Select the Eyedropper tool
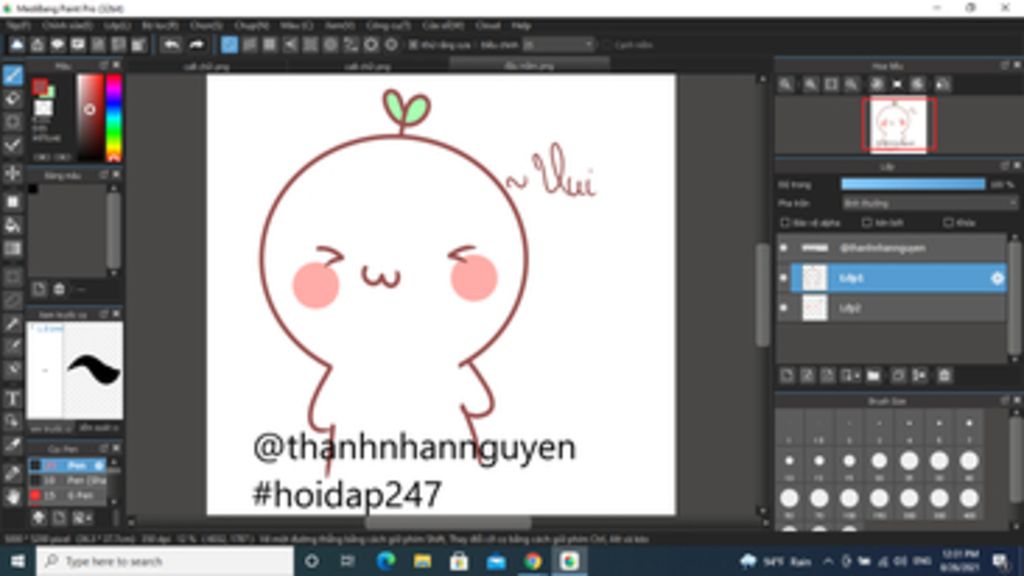 pos(12,445)
